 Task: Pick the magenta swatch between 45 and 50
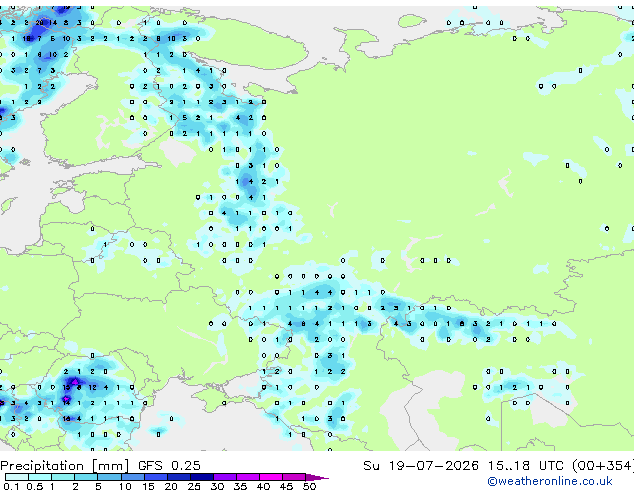coord(294,477)
